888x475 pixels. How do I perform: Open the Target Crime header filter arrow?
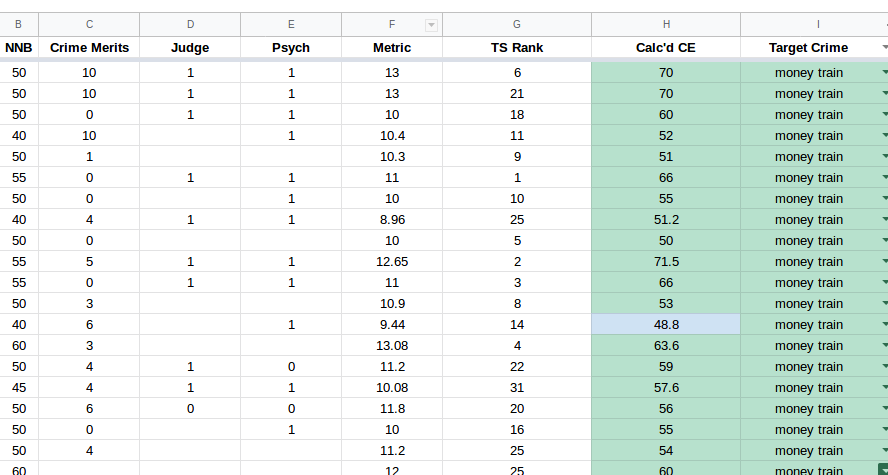coord(885,48)
